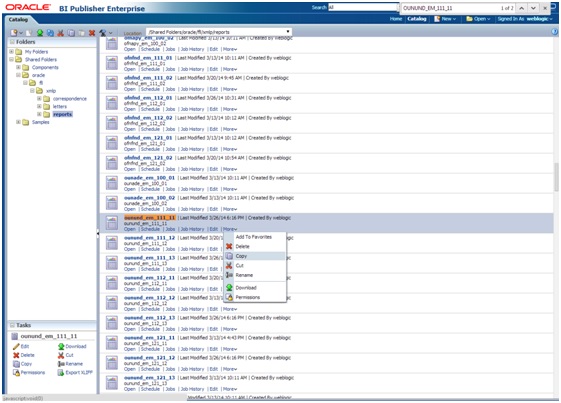The height and width of the screenshot is (403, 561).
Task: Click the help question mark icon
Action: pos(555,32)
